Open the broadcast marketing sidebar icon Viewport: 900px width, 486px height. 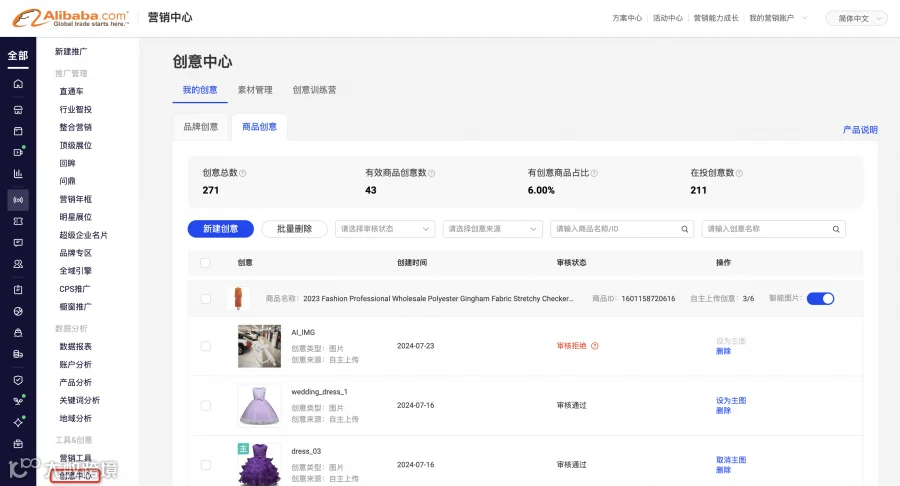[x=18, y=200]
